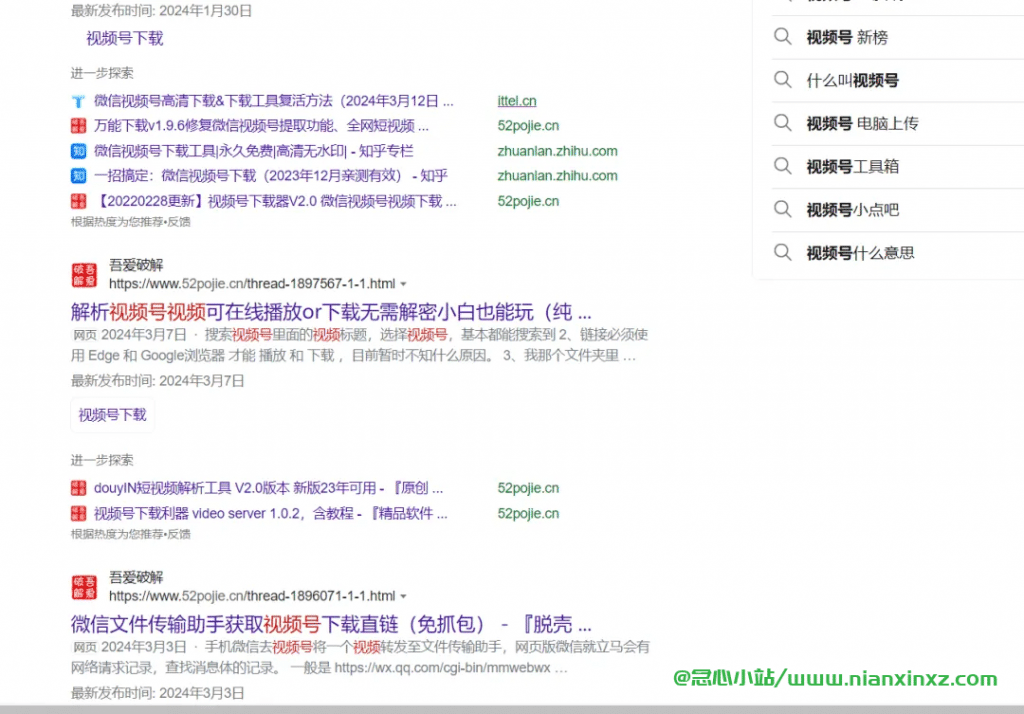
Task: Select the search icon beside 视频号 电脑上传
Action: (782, 123)
